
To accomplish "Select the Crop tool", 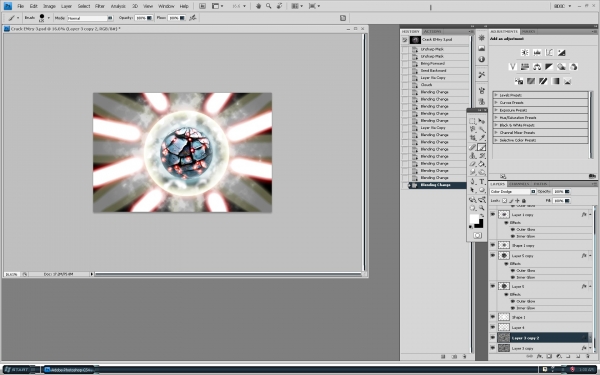I will click(x=473, y=138).
